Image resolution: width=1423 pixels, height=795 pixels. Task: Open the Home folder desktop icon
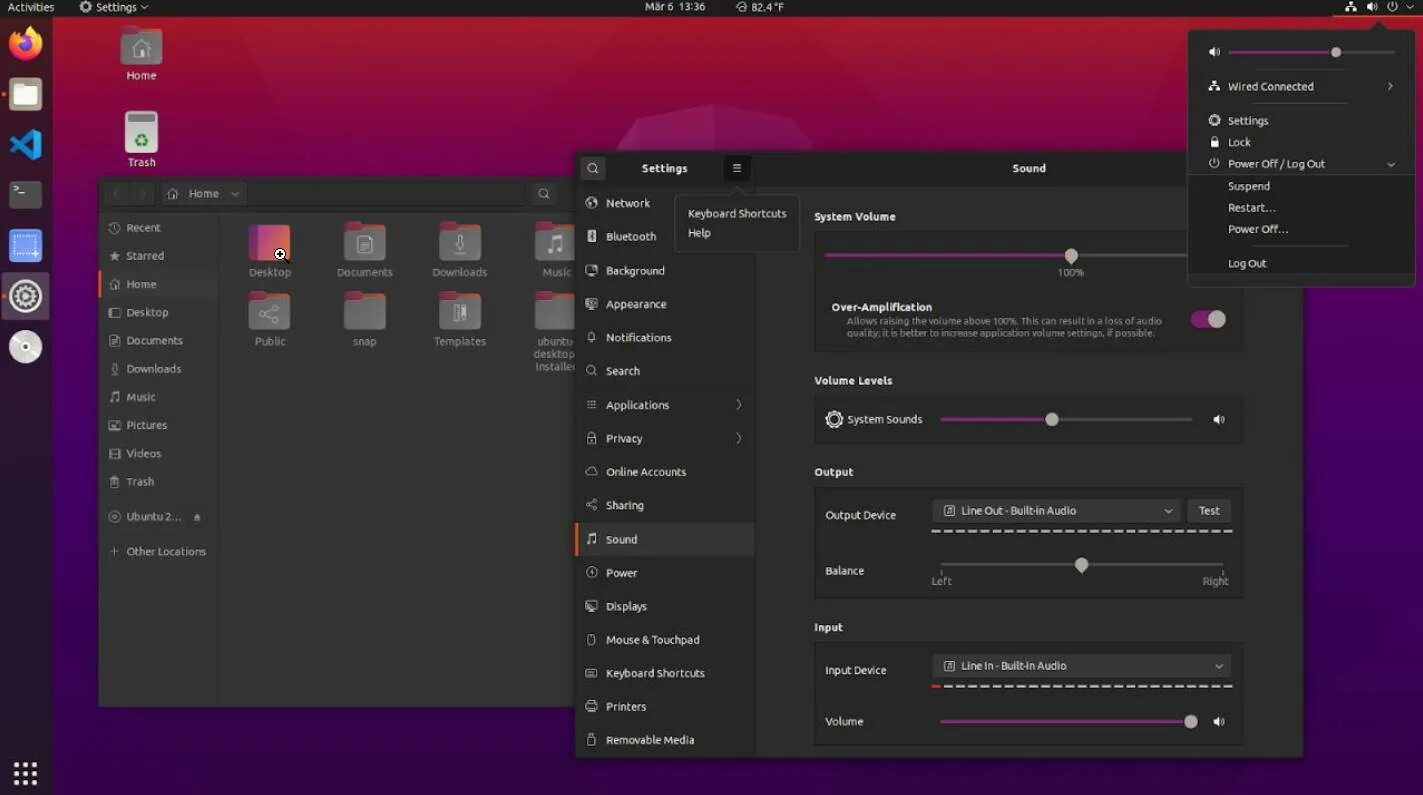pyautogui.click(x=141, y=55)
